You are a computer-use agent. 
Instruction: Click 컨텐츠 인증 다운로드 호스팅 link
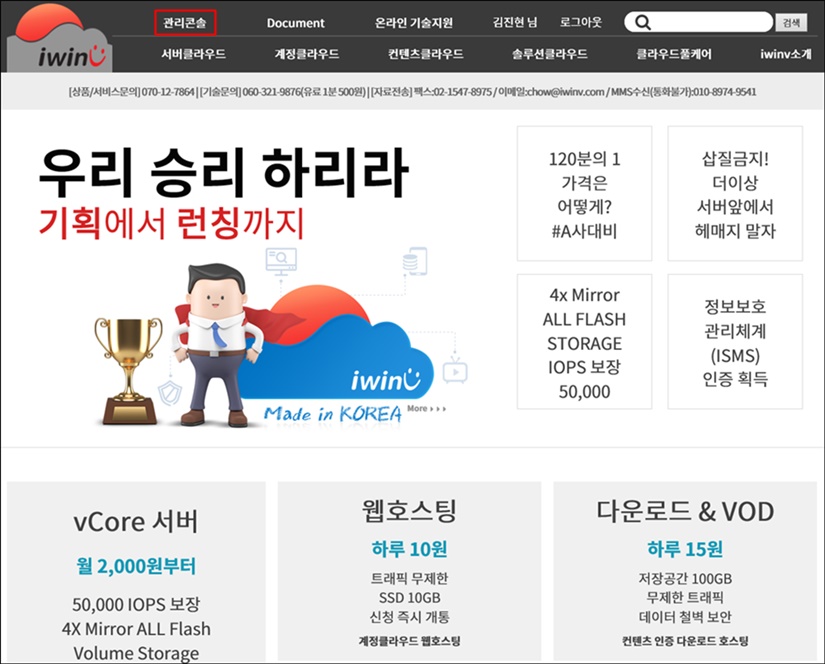pos(685,641)
